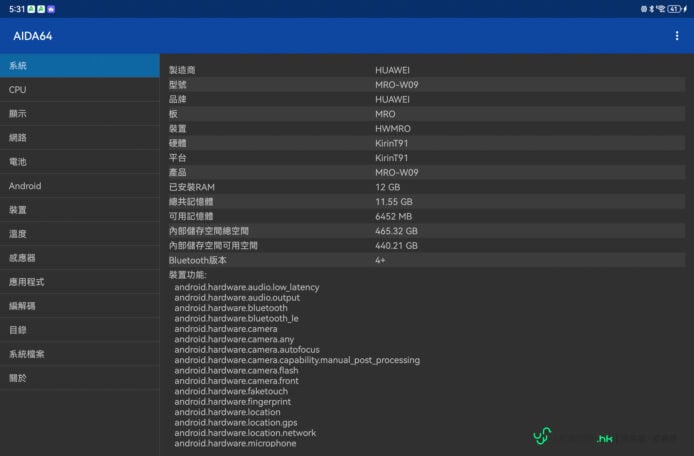Click the AIDA64 app title

(x=33, y=36)
